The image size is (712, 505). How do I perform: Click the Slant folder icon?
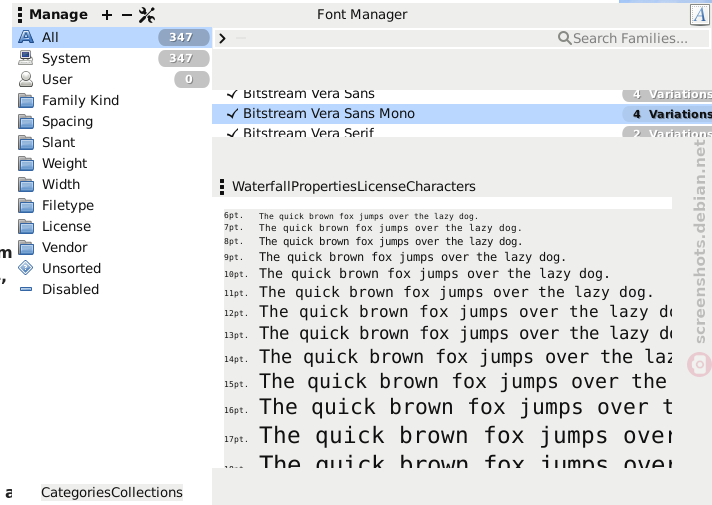(x=26, y=142)
